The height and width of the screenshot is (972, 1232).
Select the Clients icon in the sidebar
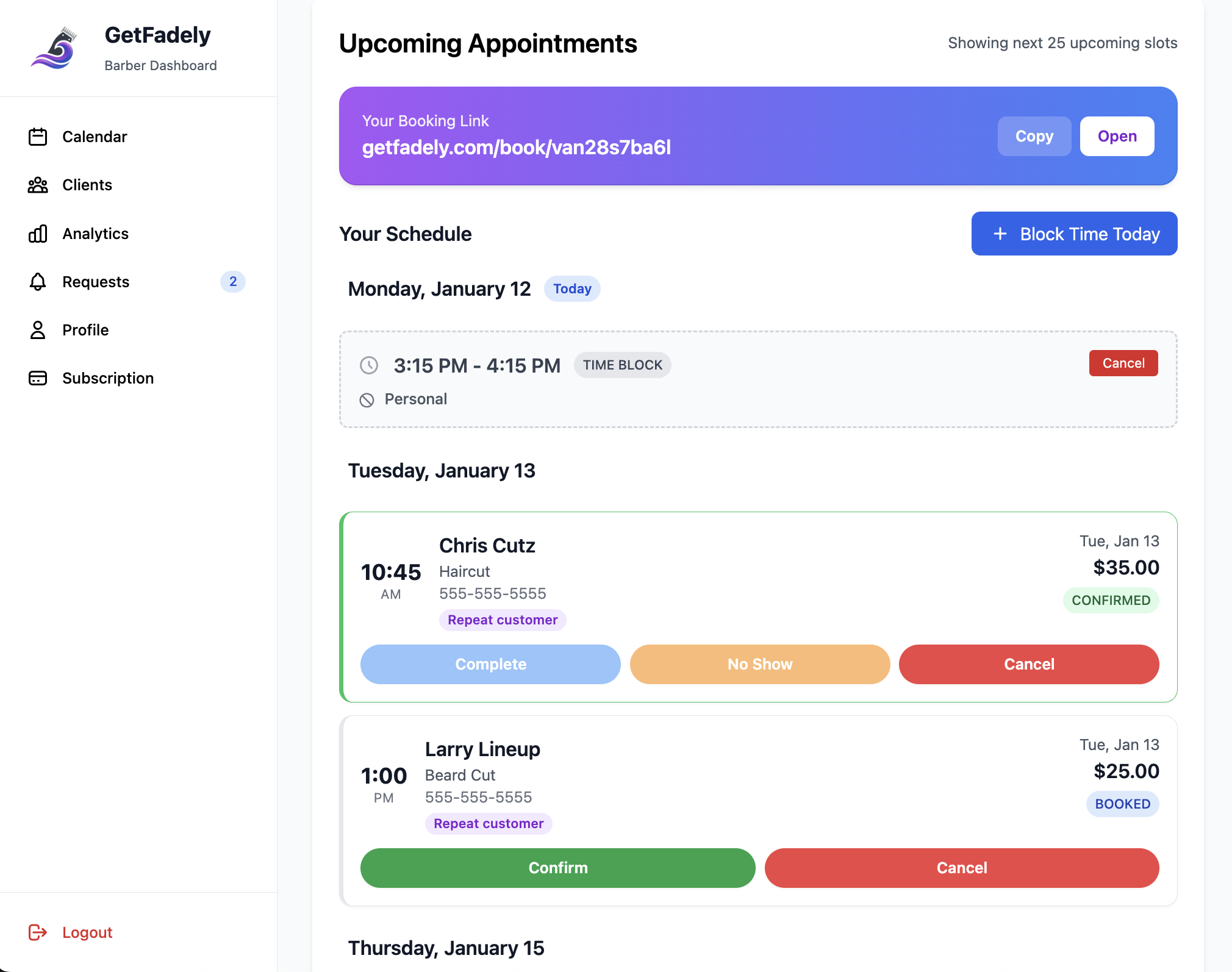[38, 185]
